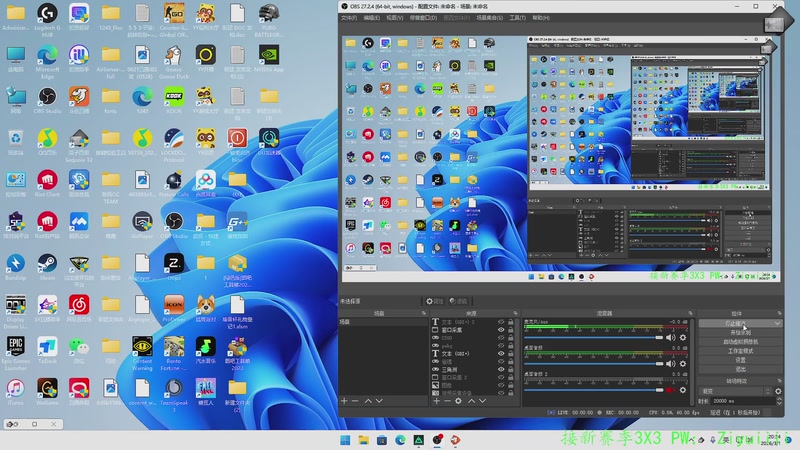
Task: Mute the 麦克风/Aux speaker icon
Action: click(x=671, y=337)
